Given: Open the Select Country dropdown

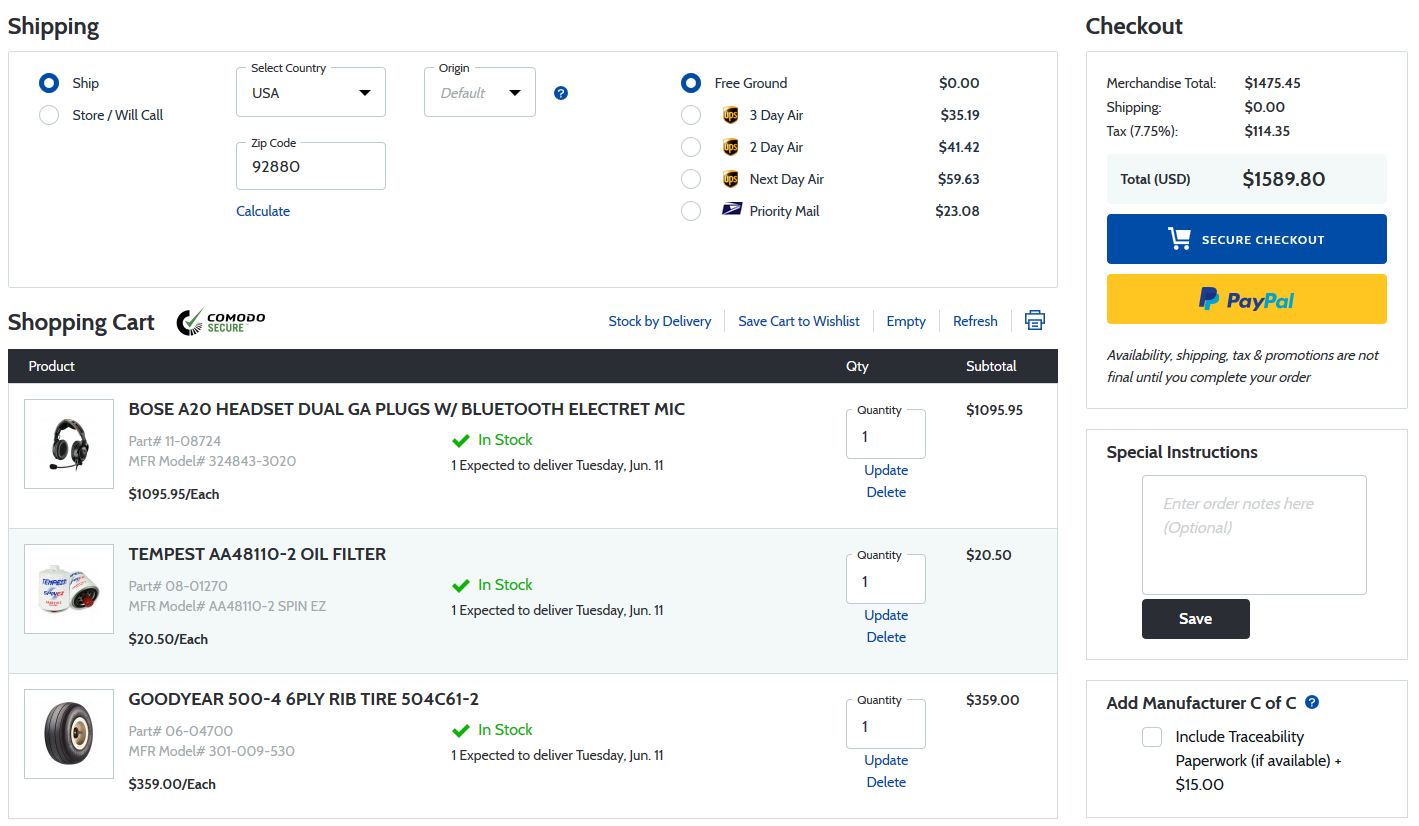Looking at the screenshot, I should 311,92.
